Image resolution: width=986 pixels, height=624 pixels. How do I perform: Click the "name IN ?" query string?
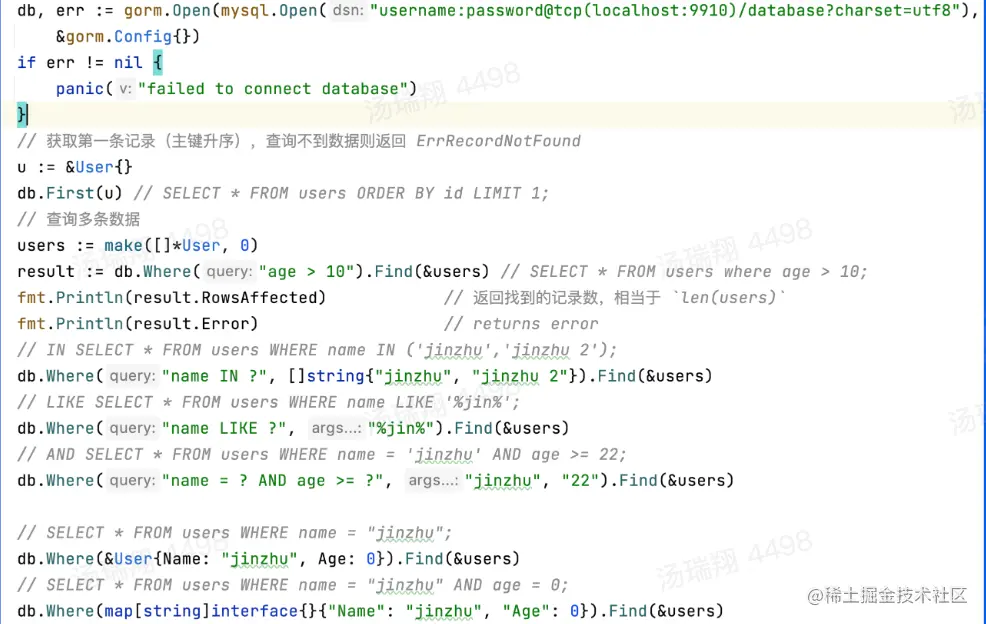coord(214,376)
